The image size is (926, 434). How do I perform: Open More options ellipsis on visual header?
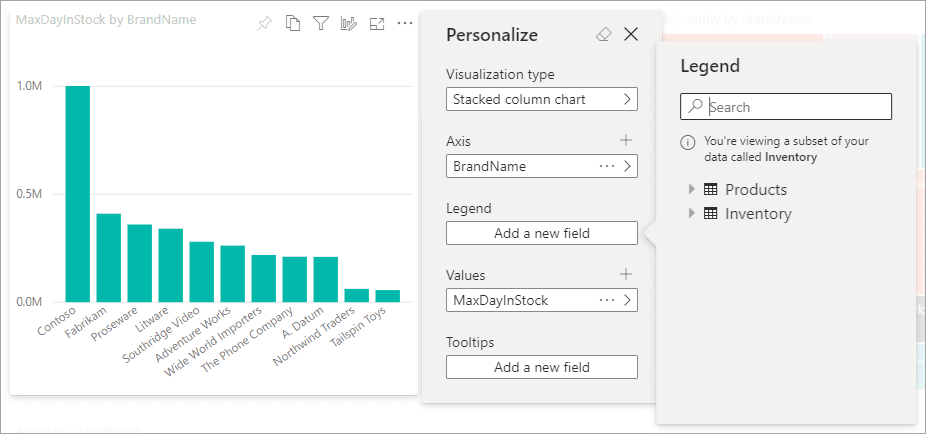405,23
